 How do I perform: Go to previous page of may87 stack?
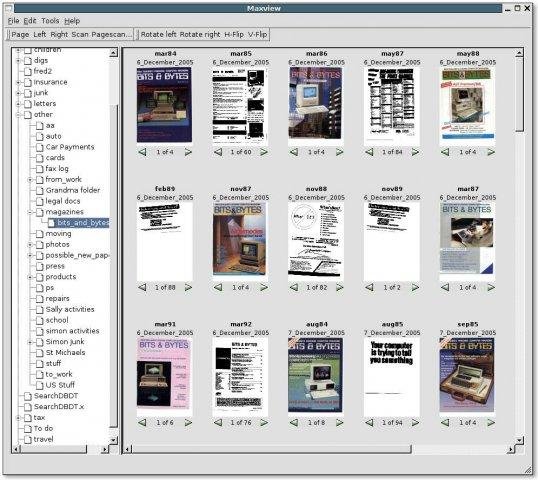370,152
